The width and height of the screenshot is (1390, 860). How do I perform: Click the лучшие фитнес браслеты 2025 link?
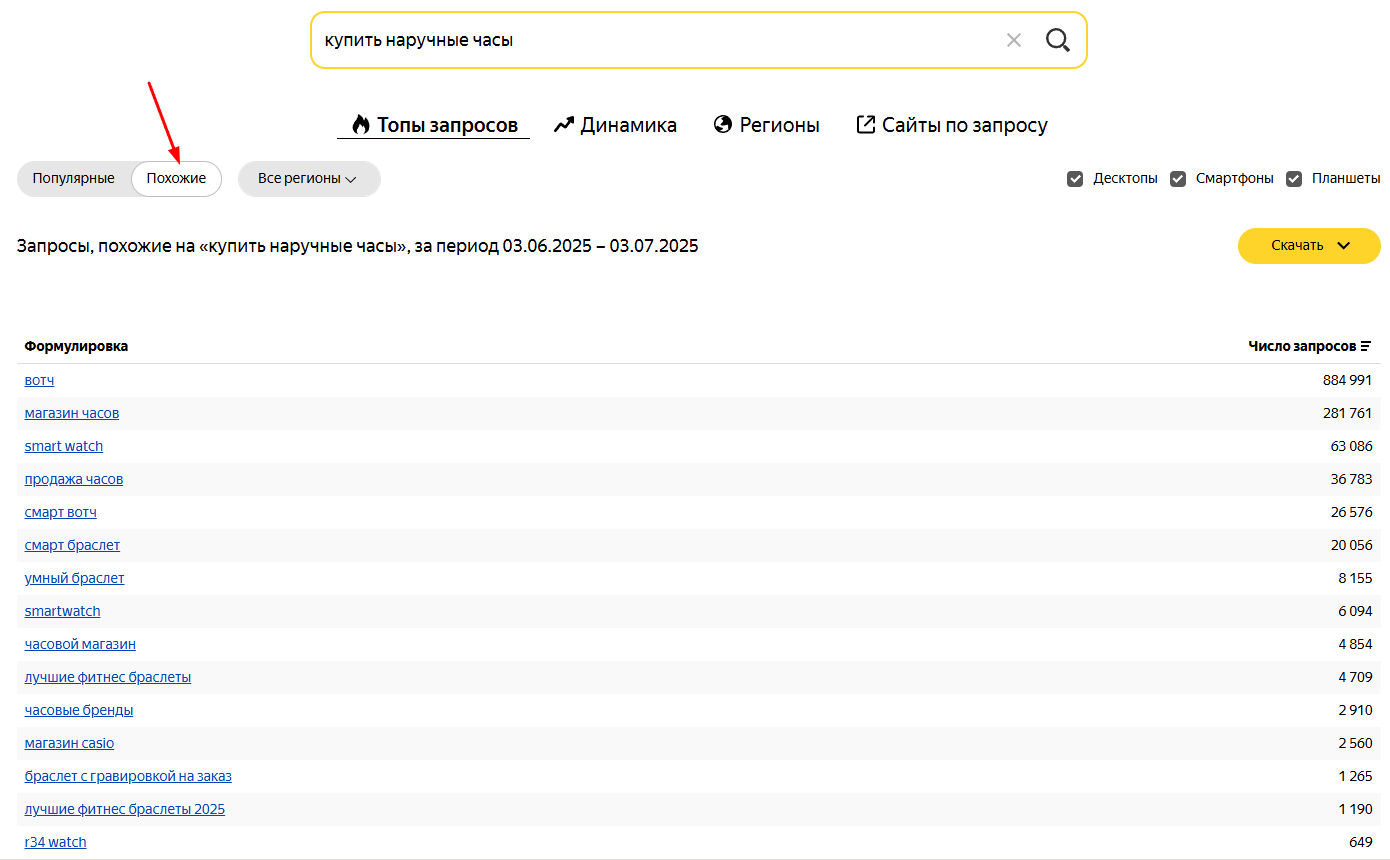coord(125,809)
